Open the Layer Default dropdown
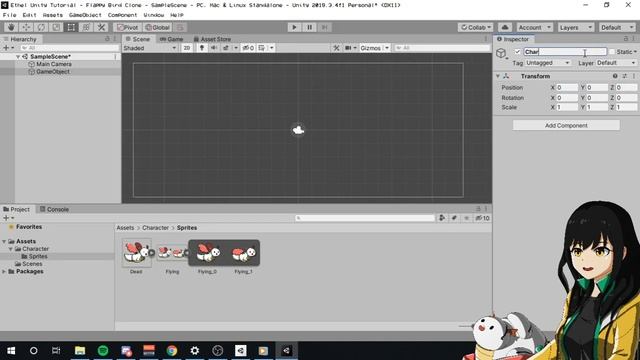This screenshot has width=640, height=360. click(616, 63)
